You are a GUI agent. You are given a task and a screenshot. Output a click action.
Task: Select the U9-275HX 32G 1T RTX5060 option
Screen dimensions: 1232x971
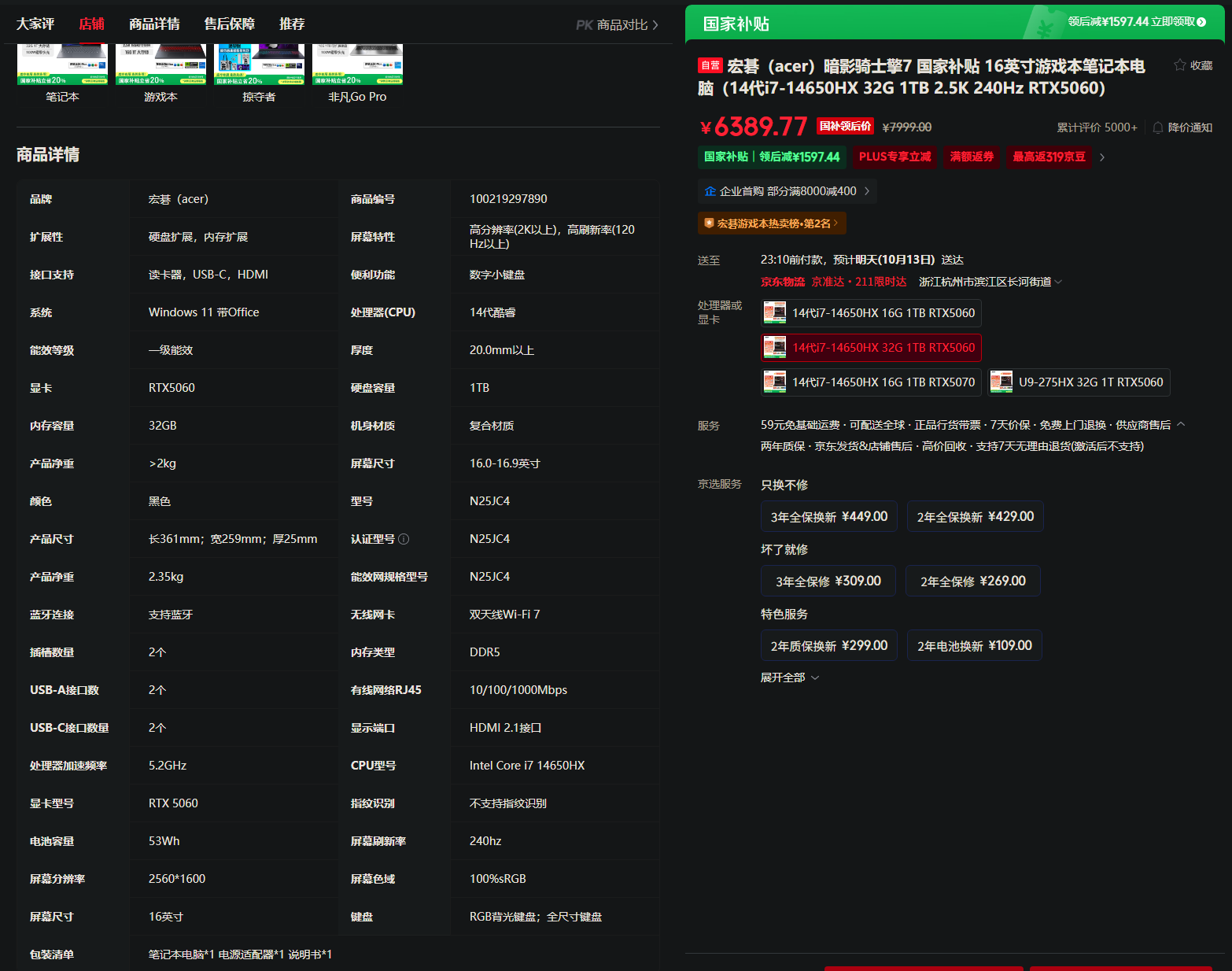click(1079, 382)
